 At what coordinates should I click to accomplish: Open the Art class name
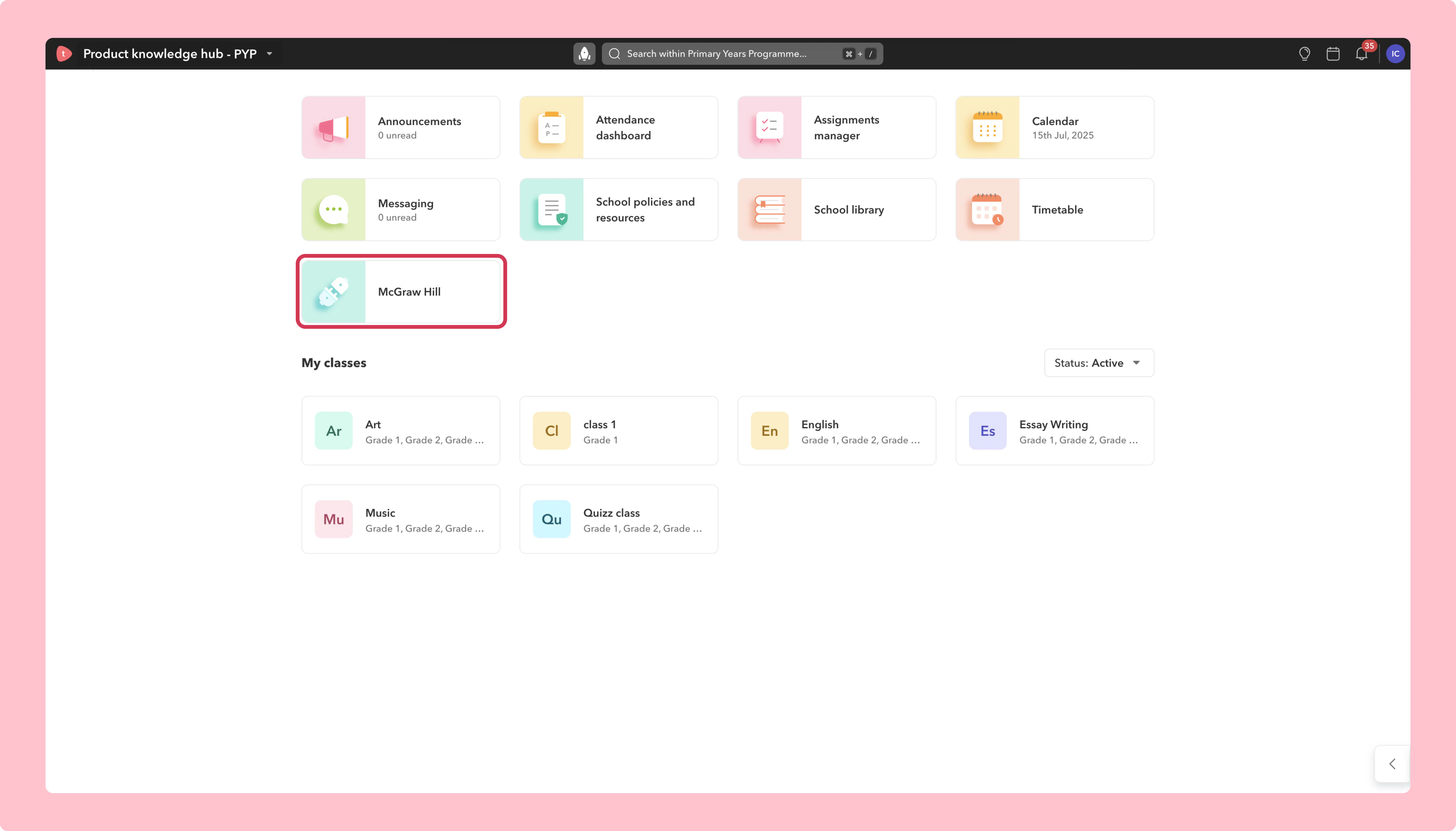pyautogui.click(x=373, y=425)
